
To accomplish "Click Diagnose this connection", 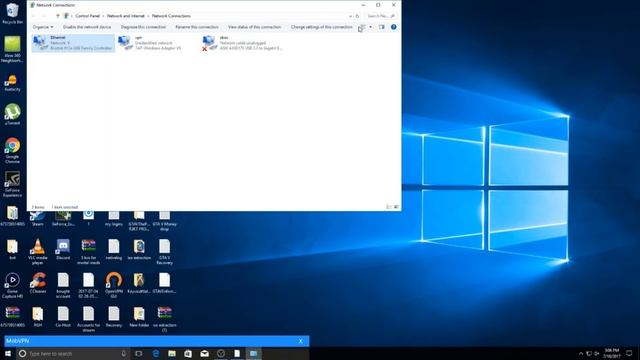I will click(143, 27).
